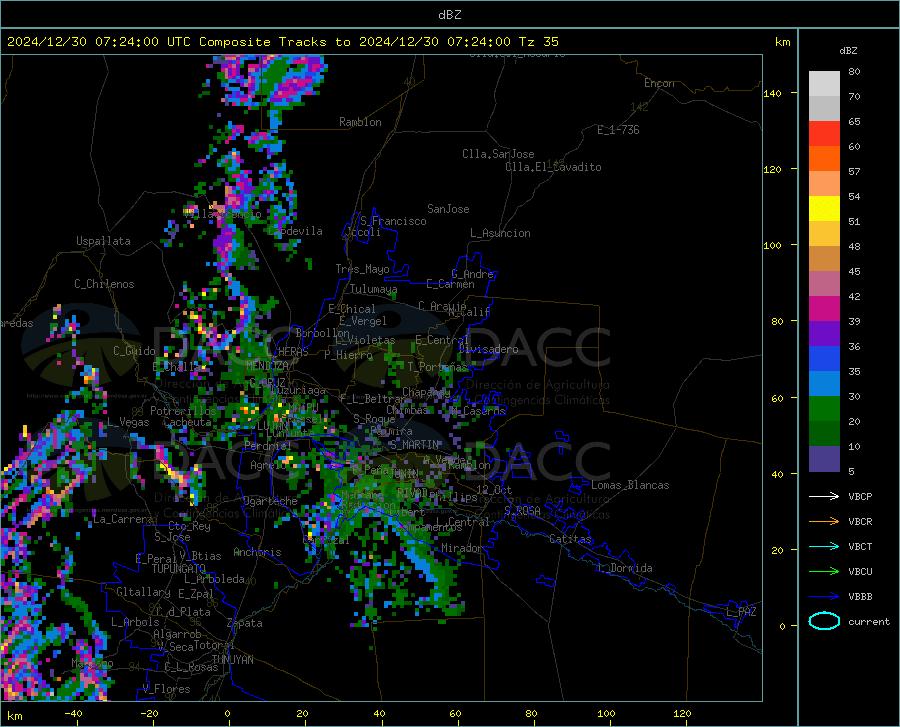Viewport: 900px width, 727px height.
Task: Select the gray 70 dBZ legend swatch
Action: (x=824, y=108)
